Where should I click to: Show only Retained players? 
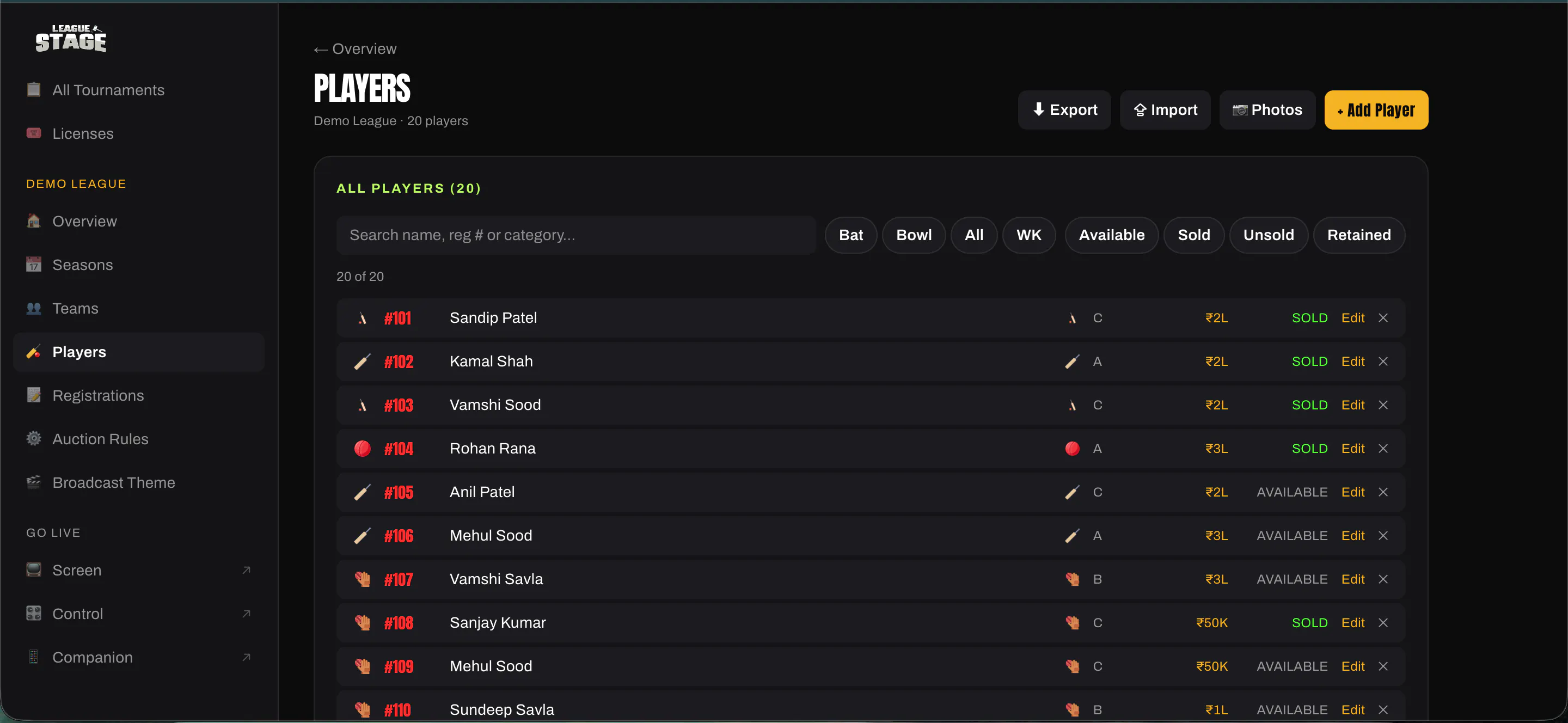click(x=1358, y=235)
